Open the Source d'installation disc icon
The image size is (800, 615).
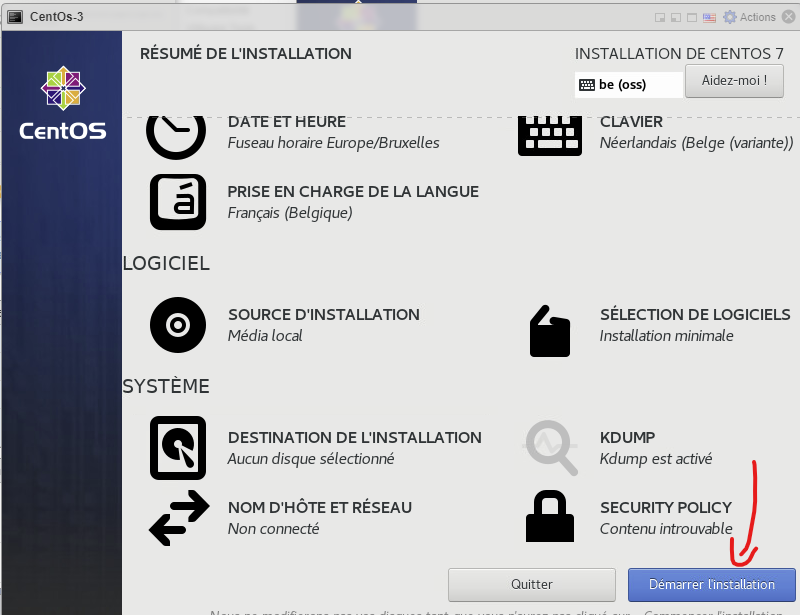pos(178,325)
